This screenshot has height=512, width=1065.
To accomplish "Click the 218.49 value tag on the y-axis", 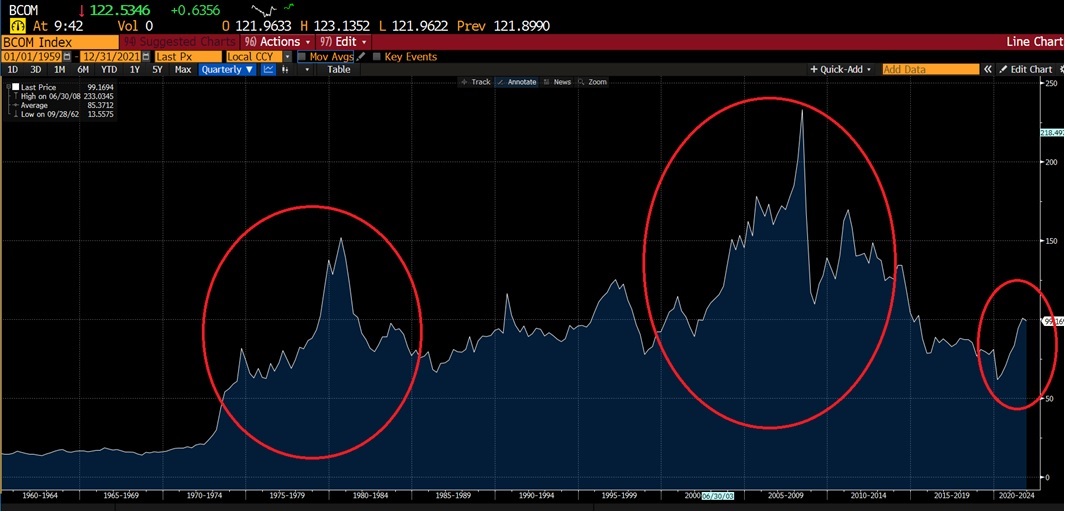I will pos(1051,133).
